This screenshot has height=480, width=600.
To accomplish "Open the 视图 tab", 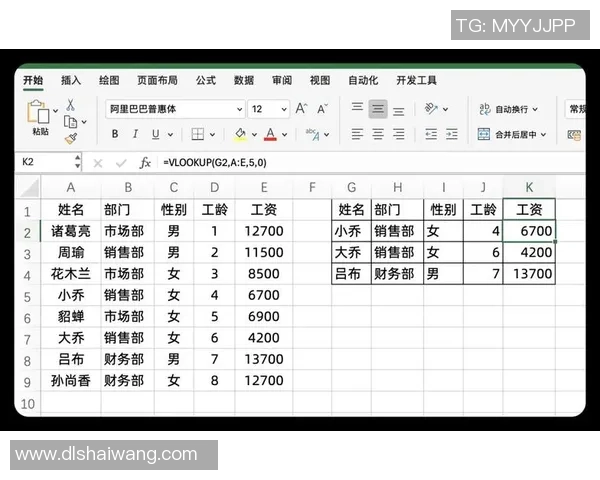I will pyautogui.click(x=320, y=80).
